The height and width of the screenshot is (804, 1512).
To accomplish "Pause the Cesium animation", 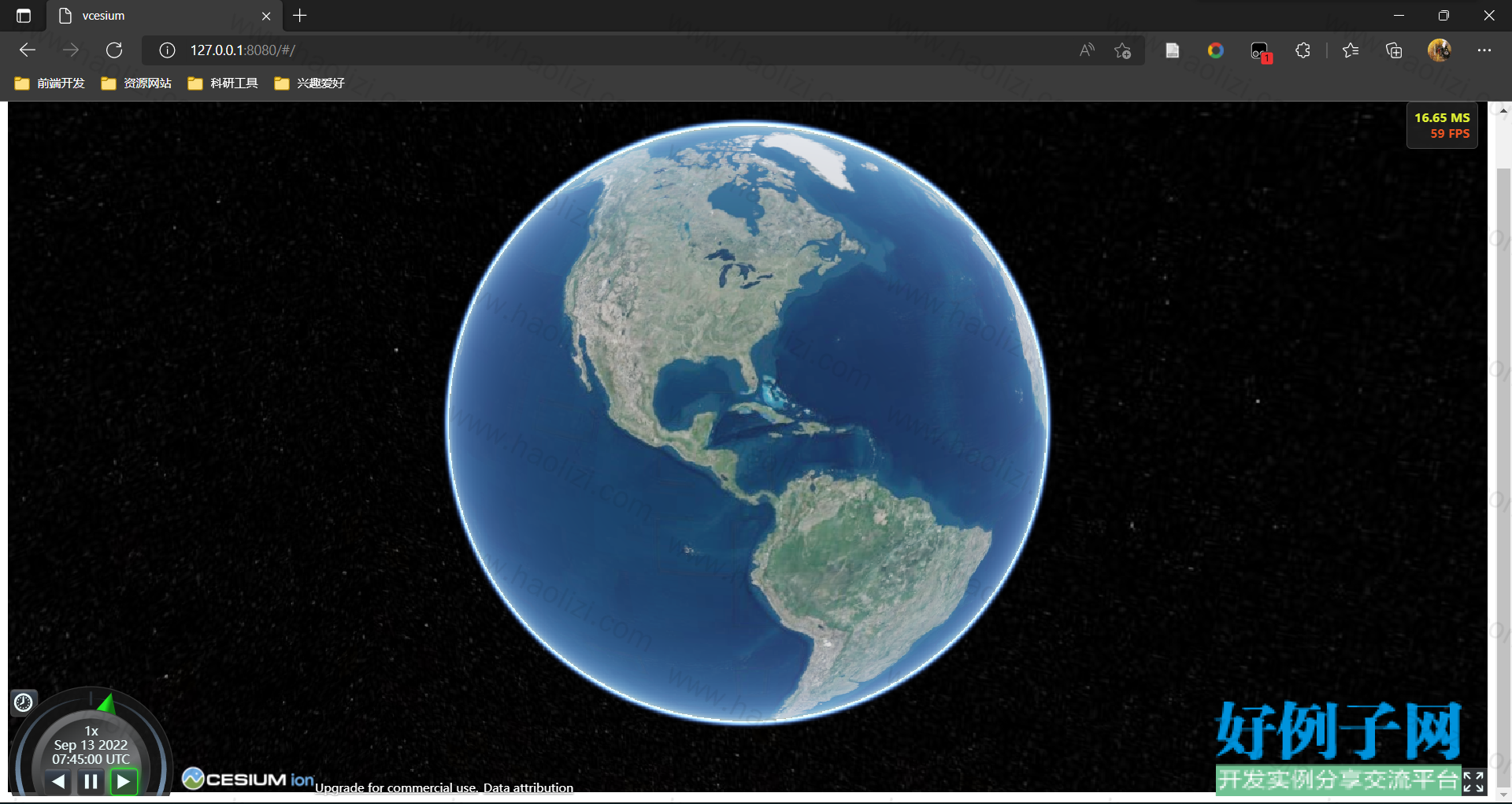I will [91, 782].
